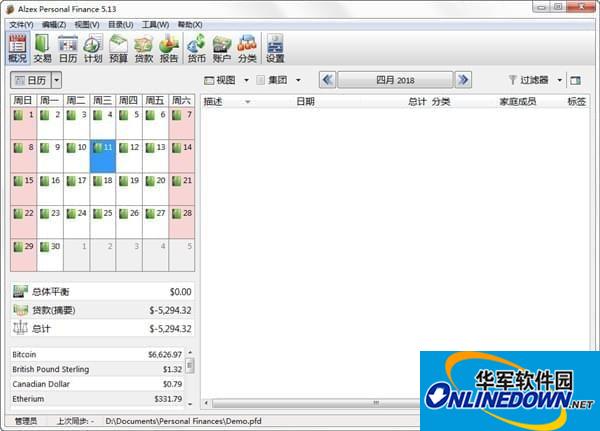Open the 预算 budget toolbar icon

click(118, 48)
